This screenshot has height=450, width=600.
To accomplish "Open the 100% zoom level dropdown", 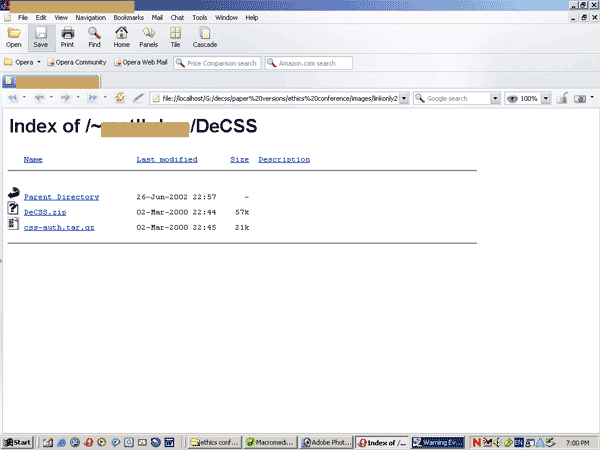I will [546, 99].
